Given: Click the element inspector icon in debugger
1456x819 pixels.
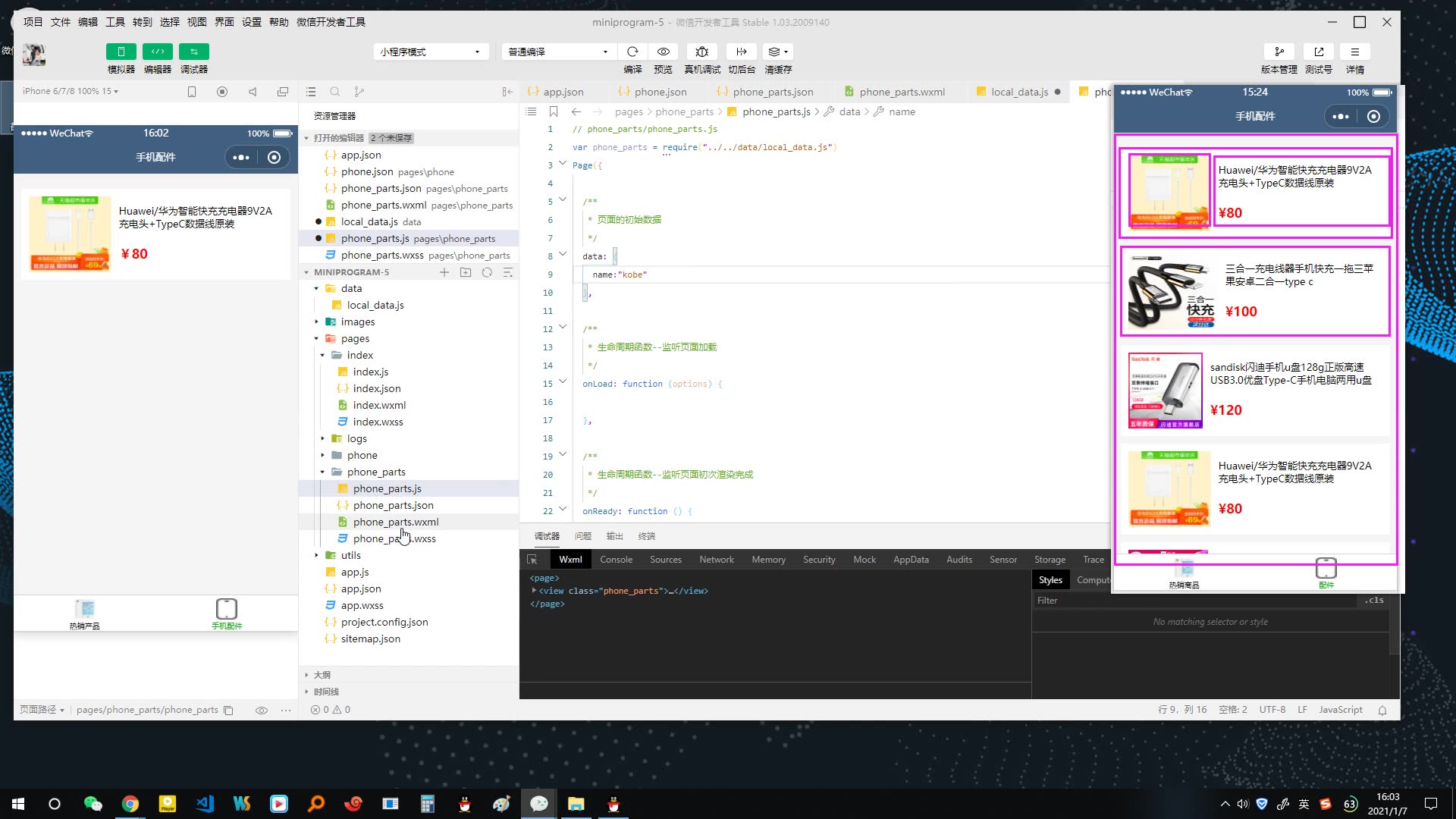Looking at the screenshot, I should (532, 560).
